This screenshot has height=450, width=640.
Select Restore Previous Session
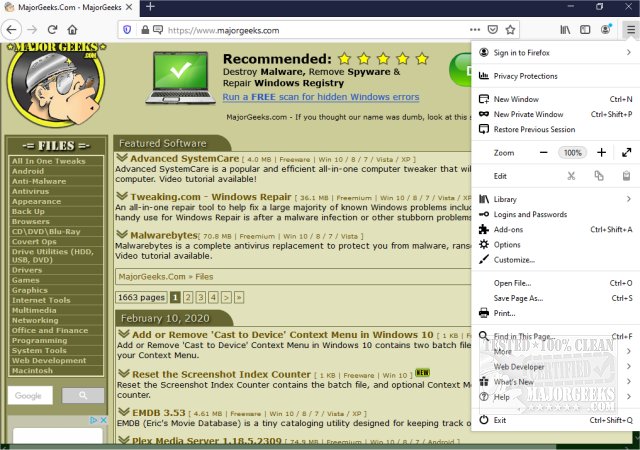(x=556, y=129)
